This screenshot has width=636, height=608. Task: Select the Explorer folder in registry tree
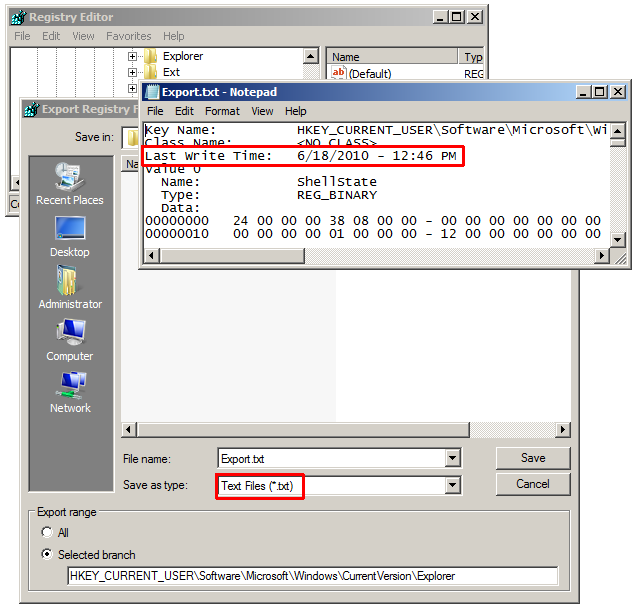[x=183, y=56]
